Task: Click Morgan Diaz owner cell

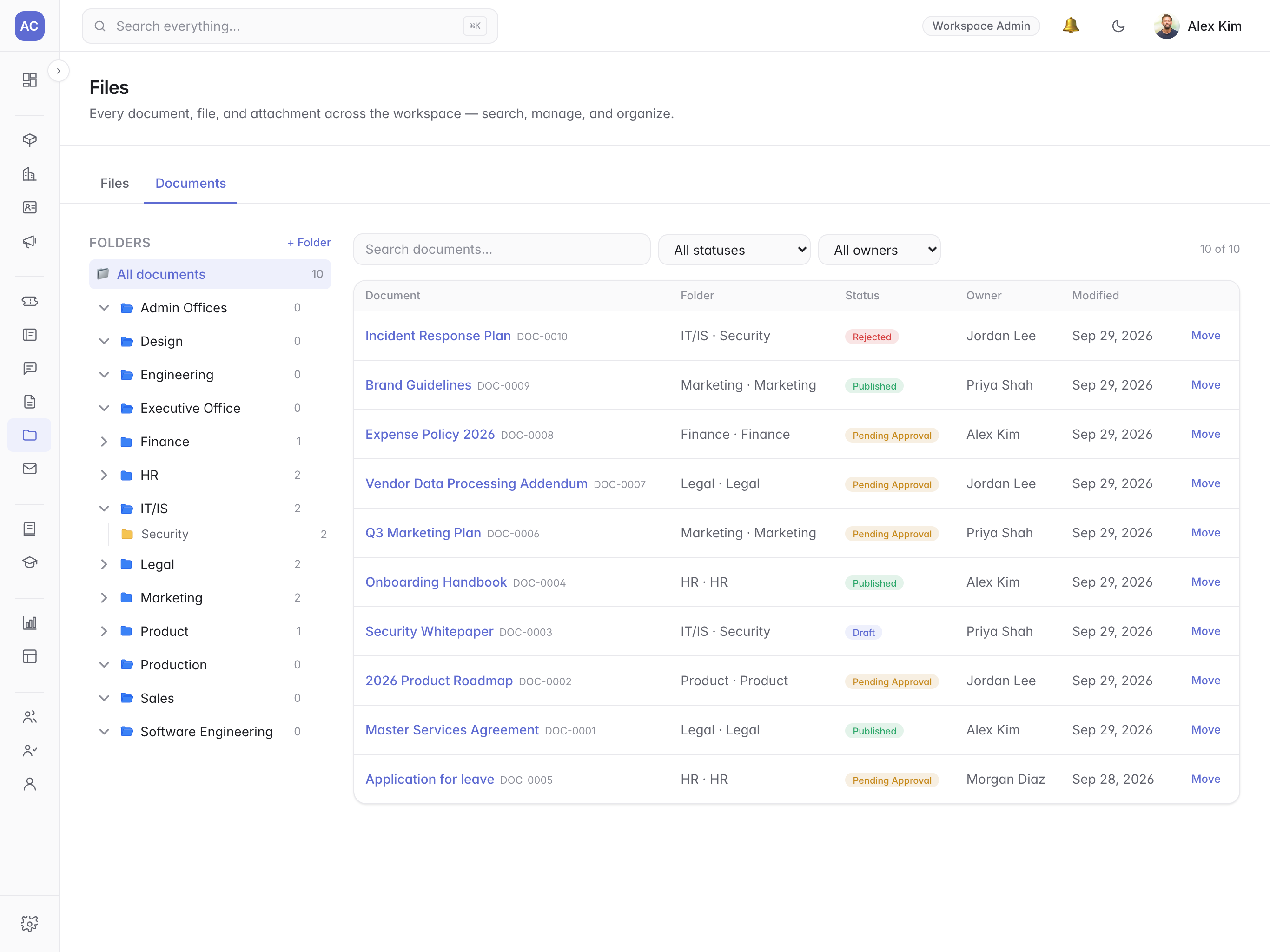Action: click(1005, 779)
